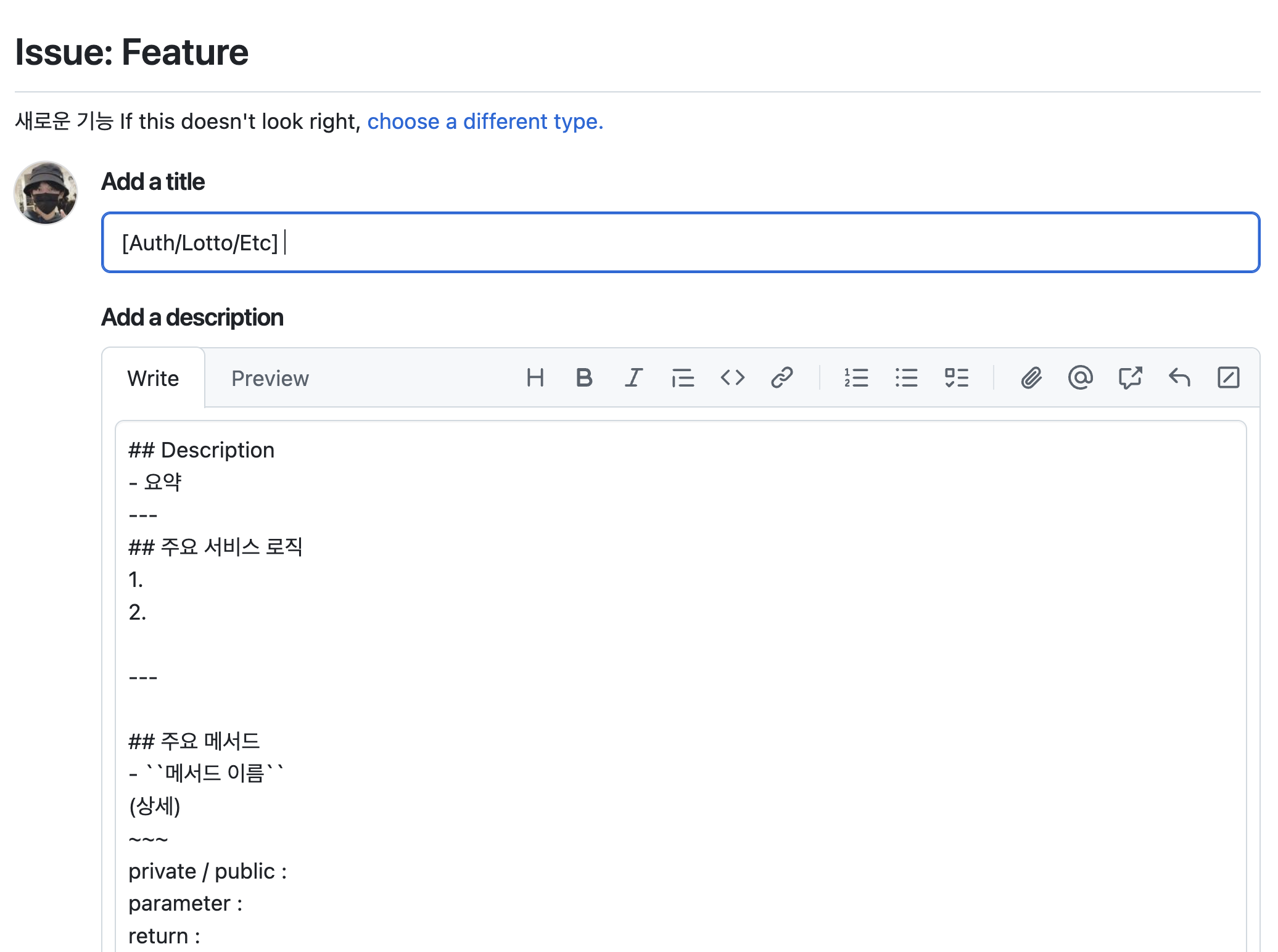Select the Write tab
Viewport: 1278px width, 952px height.
(153, 378)
